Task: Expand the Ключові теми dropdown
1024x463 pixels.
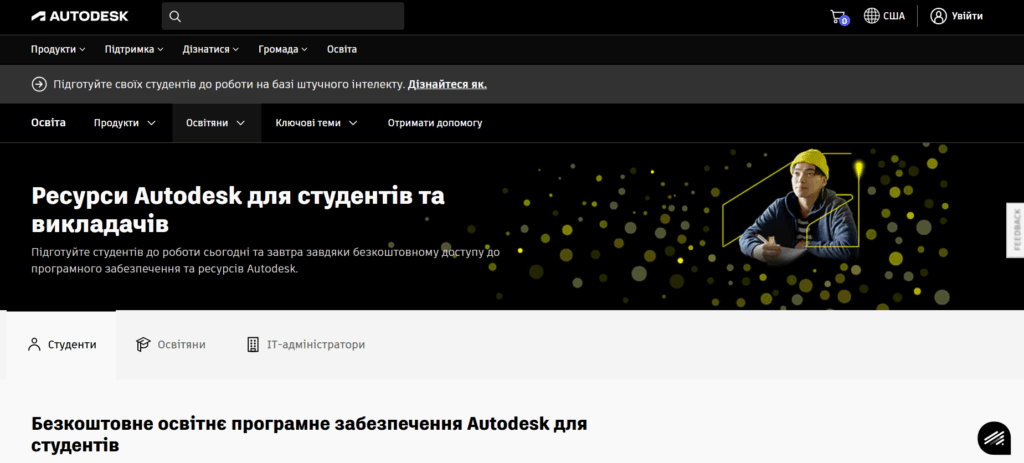Action: 316,123
